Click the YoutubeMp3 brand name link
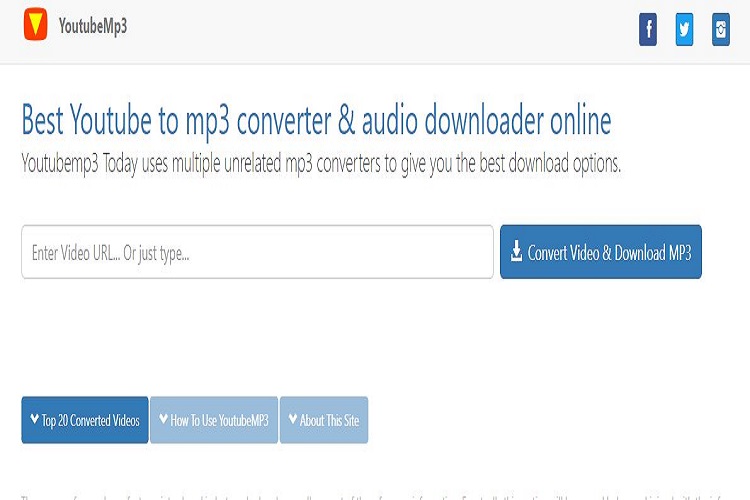The image size is (750, 500). point(93,26)
